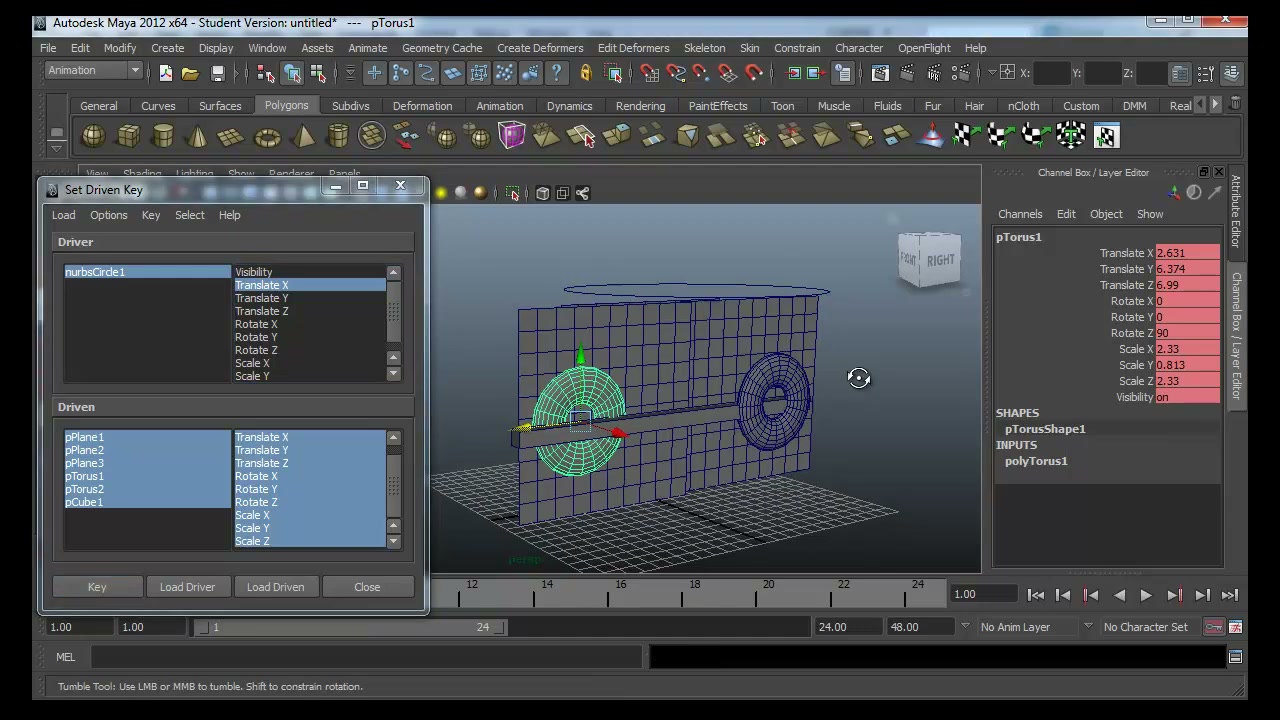Open the Render Settings icon
Screen dimensions: 1280x720
pyautogui.click(x=962, y=73)
